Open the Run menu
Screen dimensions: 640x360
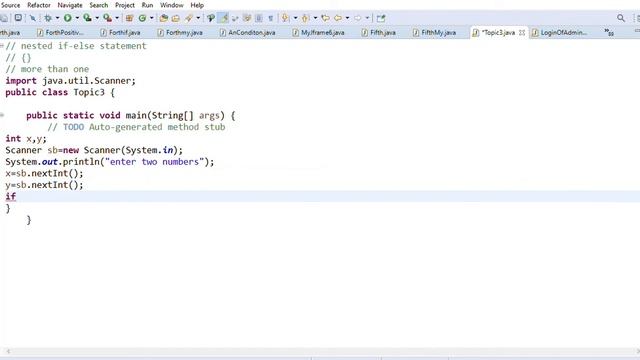(x=147, y=5)
